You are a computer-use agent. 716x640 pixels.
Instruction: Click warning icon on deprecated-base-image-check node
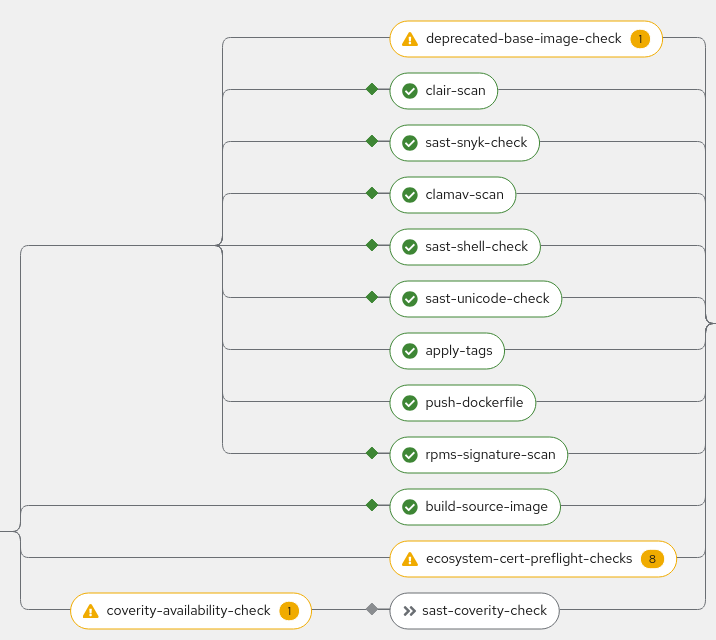click(x=409, y=39)
